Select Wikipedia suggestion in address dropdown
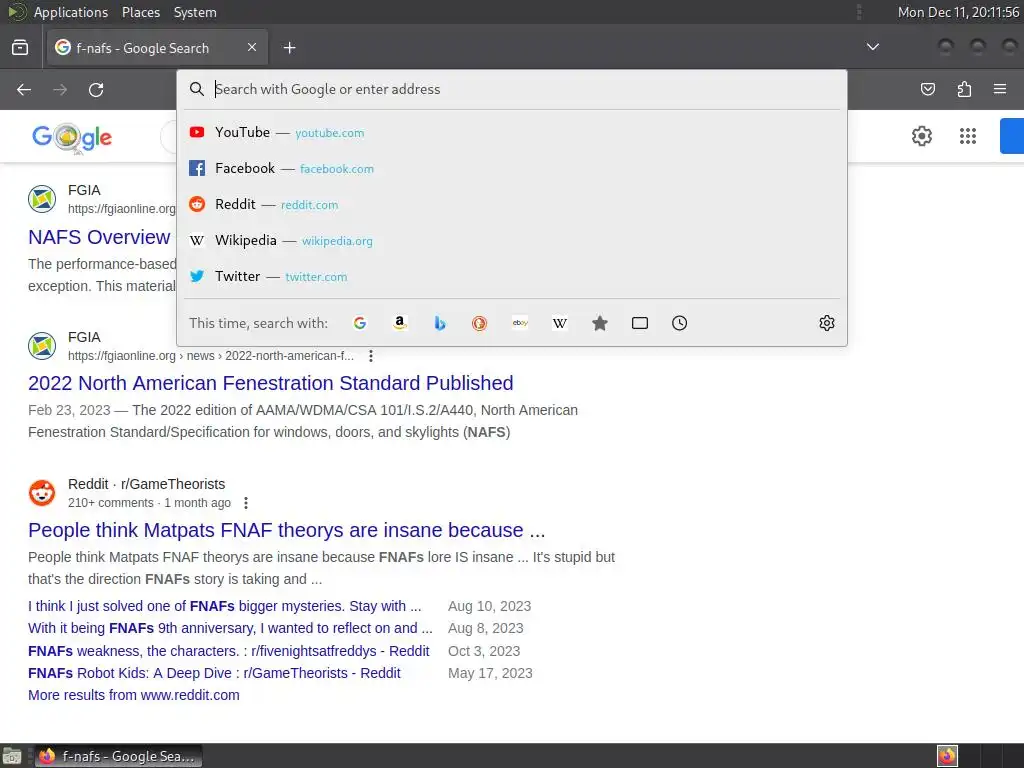This screenshot has height=768, width=1024. point(512,240)
